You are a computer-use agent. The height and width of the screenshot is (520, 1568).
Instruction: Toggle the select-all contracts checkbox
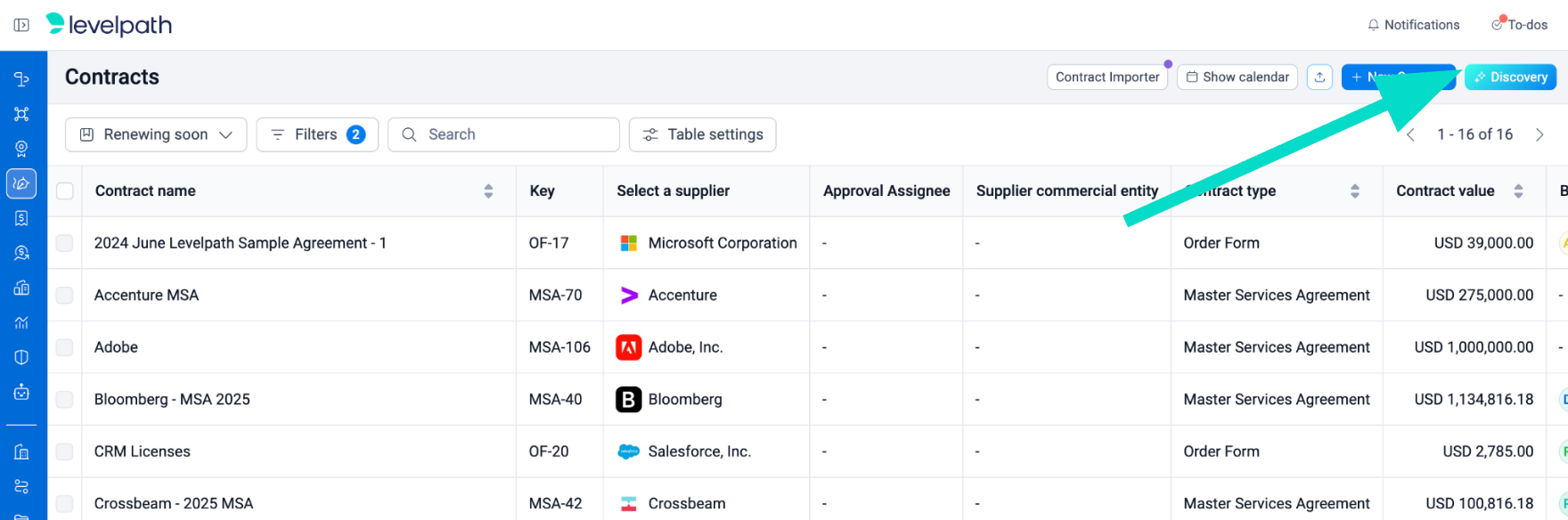[x=65, y=191]
